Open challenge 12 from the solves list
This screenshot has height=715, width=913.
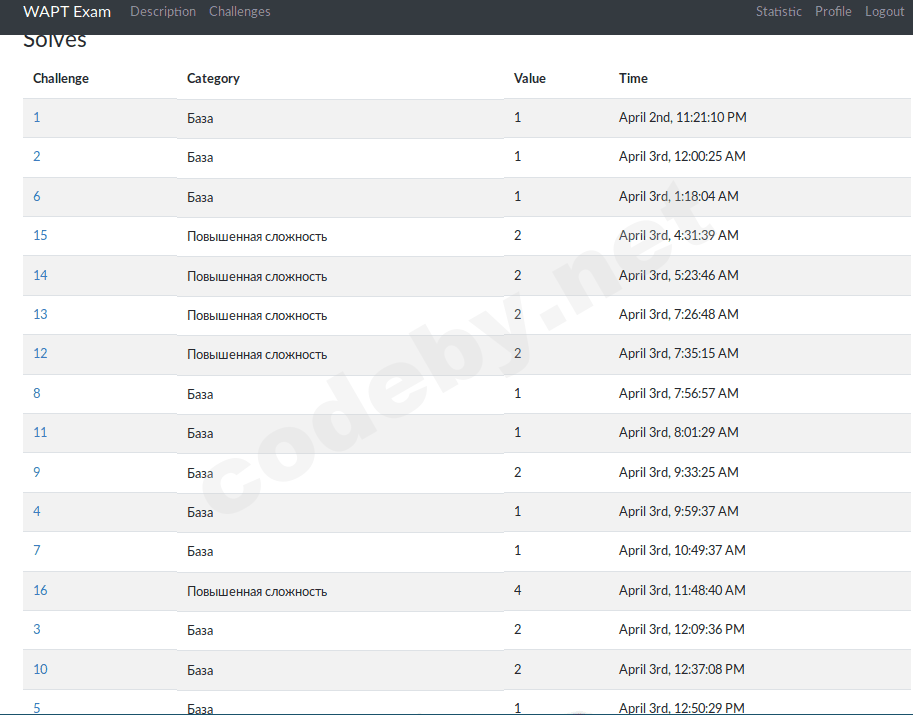40,353
